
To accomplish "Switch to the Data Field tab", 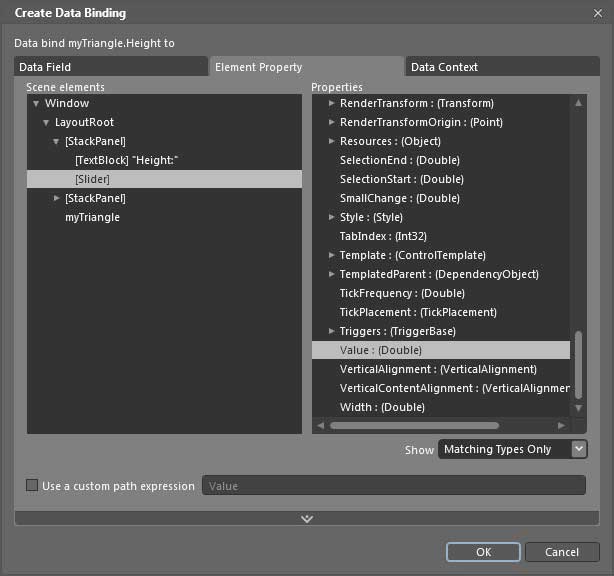I will click(x=111, y=67).
